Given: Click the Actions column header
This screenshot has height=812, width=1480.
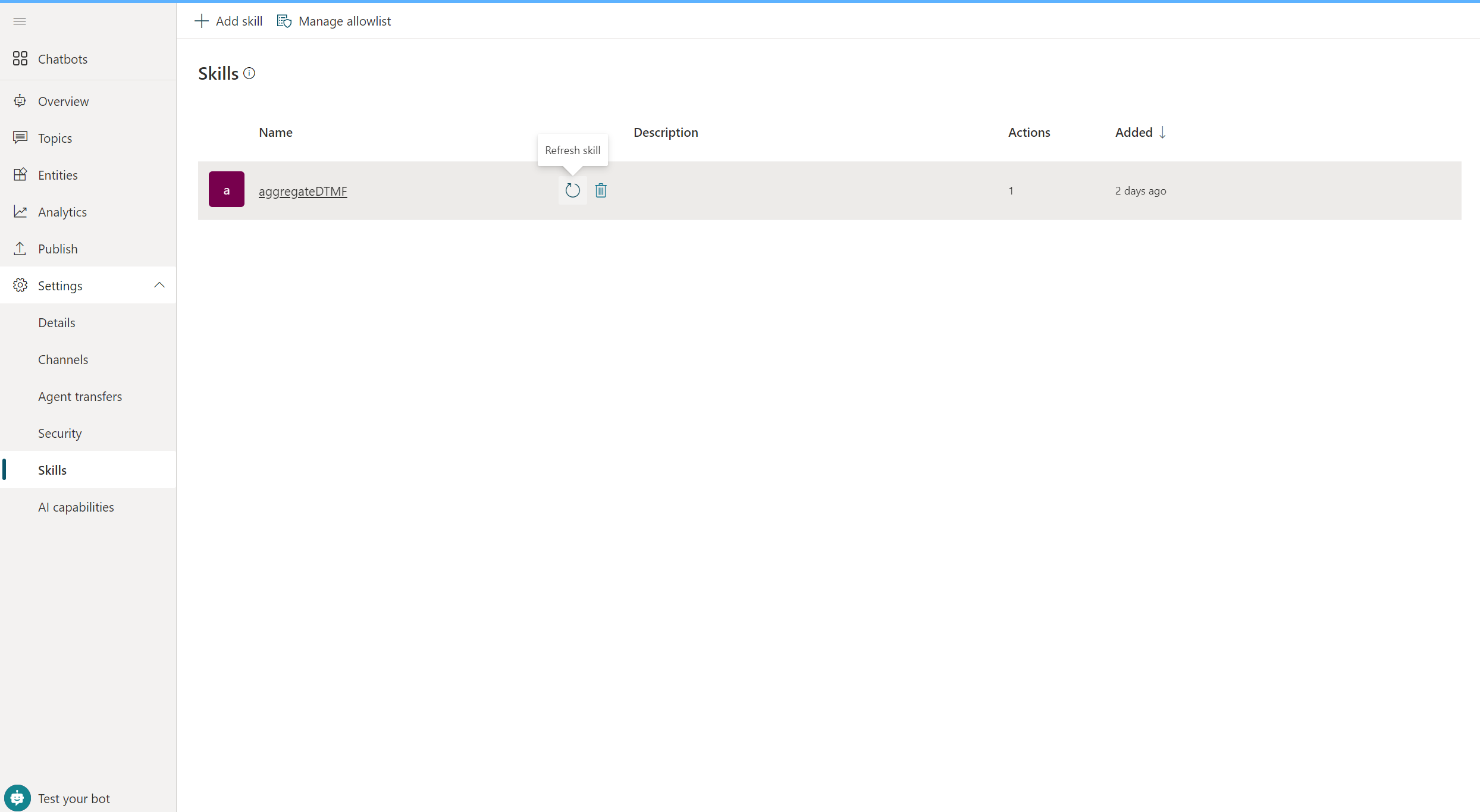Looking at the screenshot, I should pyautogui.click(x=1029, y=132).
